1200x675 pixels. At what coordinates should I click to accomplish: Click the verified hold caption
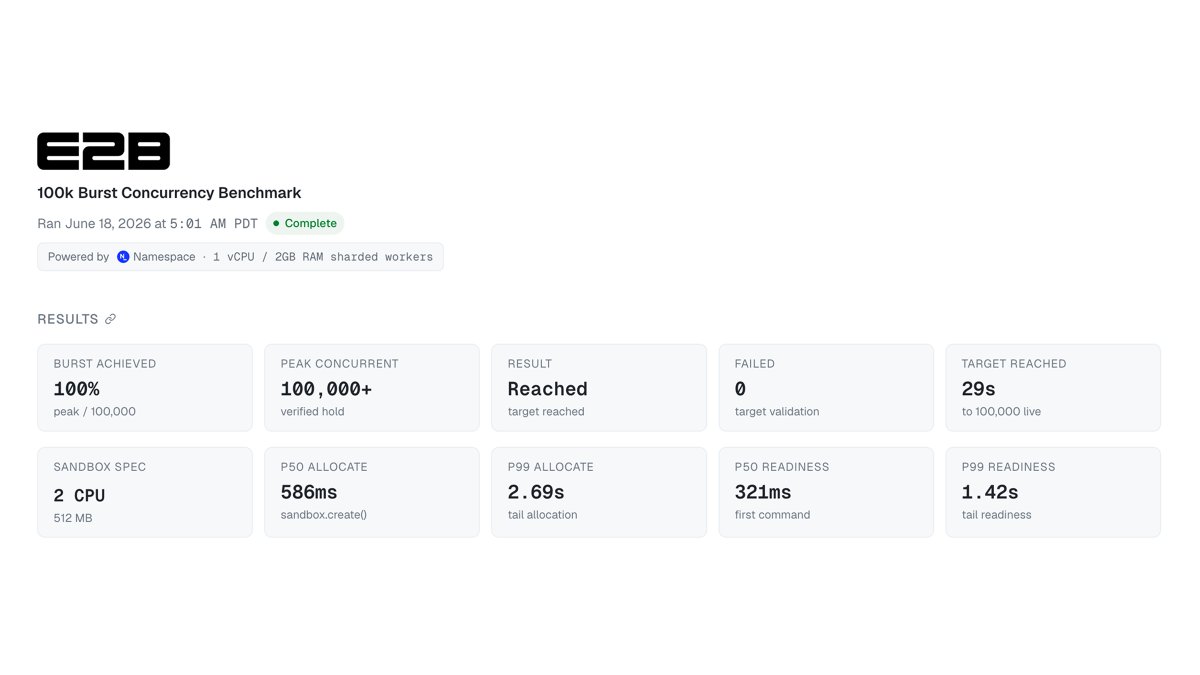pyautogui.click(x=312, y=412)
